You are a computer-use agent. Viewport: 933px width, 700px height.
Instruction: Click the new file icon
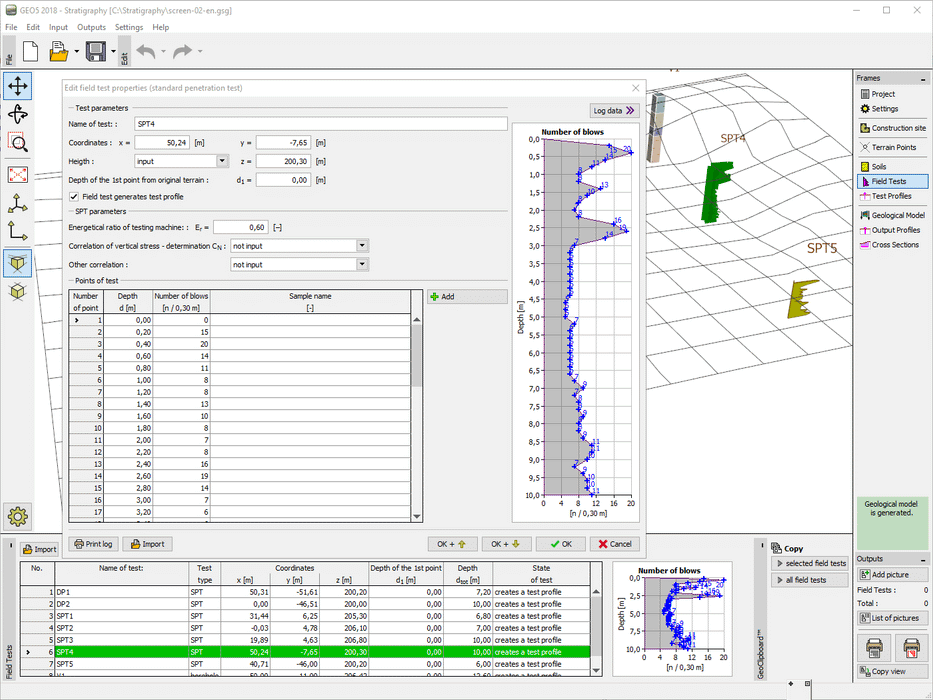[31, 51]
